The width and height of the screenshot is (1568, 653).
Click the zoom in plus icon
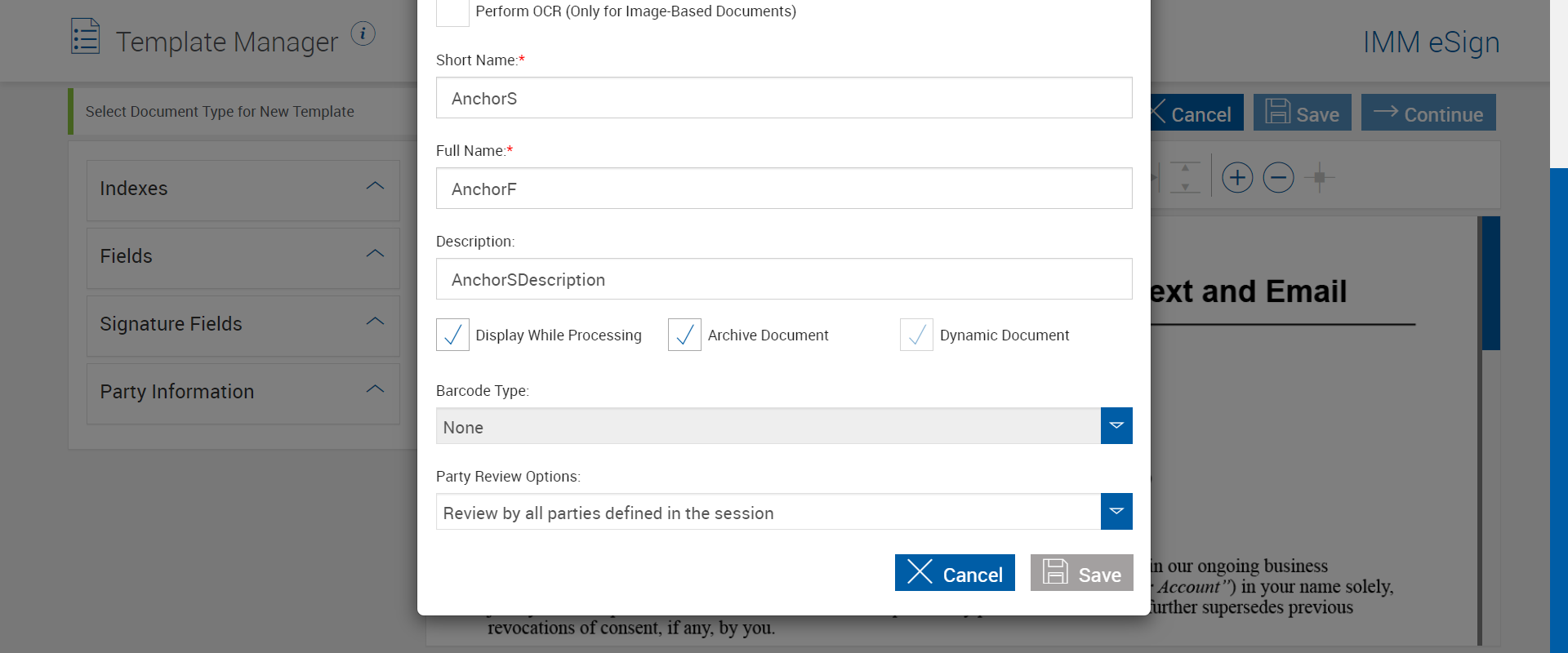point(1237,177)
